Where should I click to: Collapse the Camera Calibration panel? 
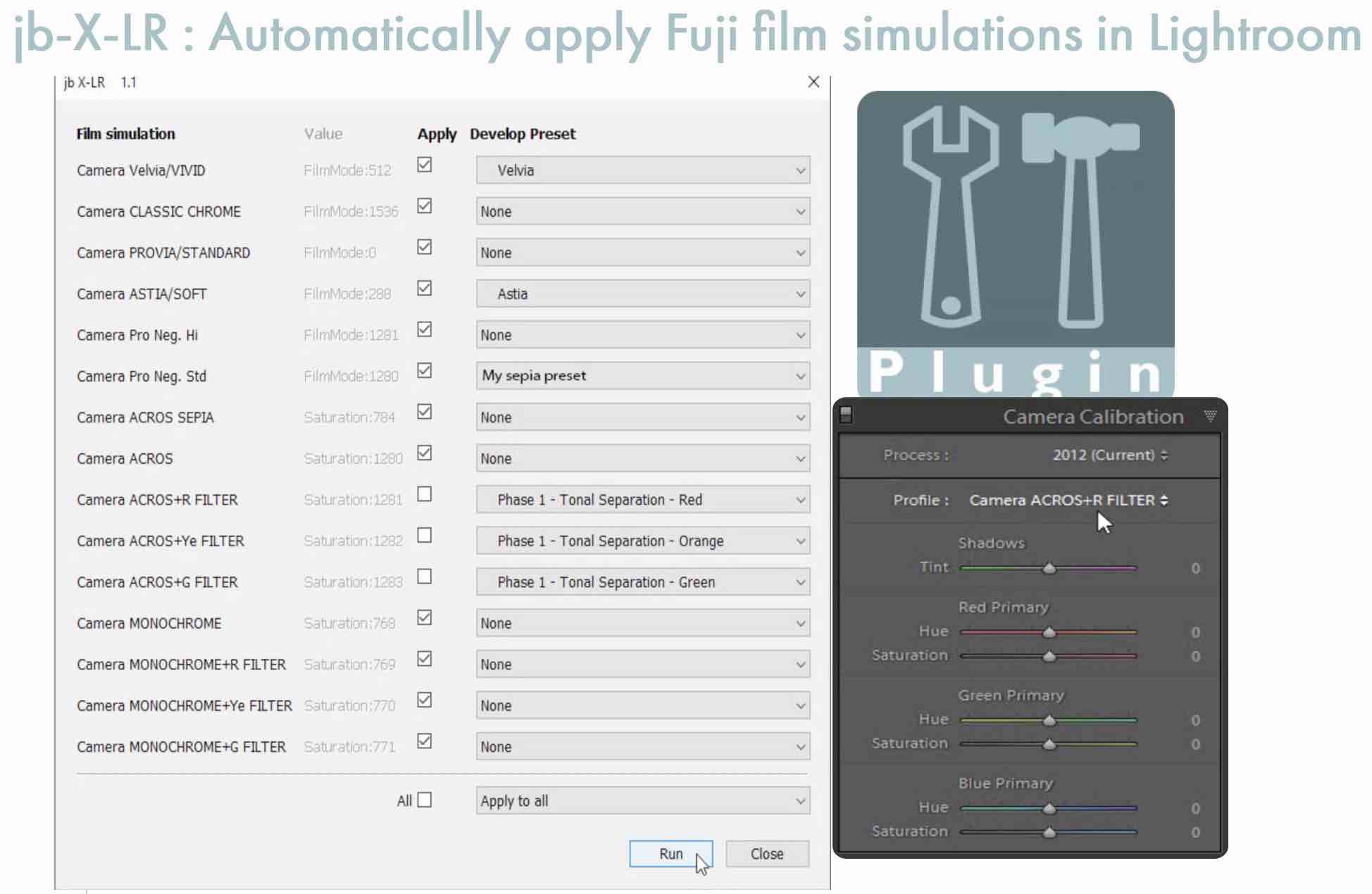(x=1212, y=416)
